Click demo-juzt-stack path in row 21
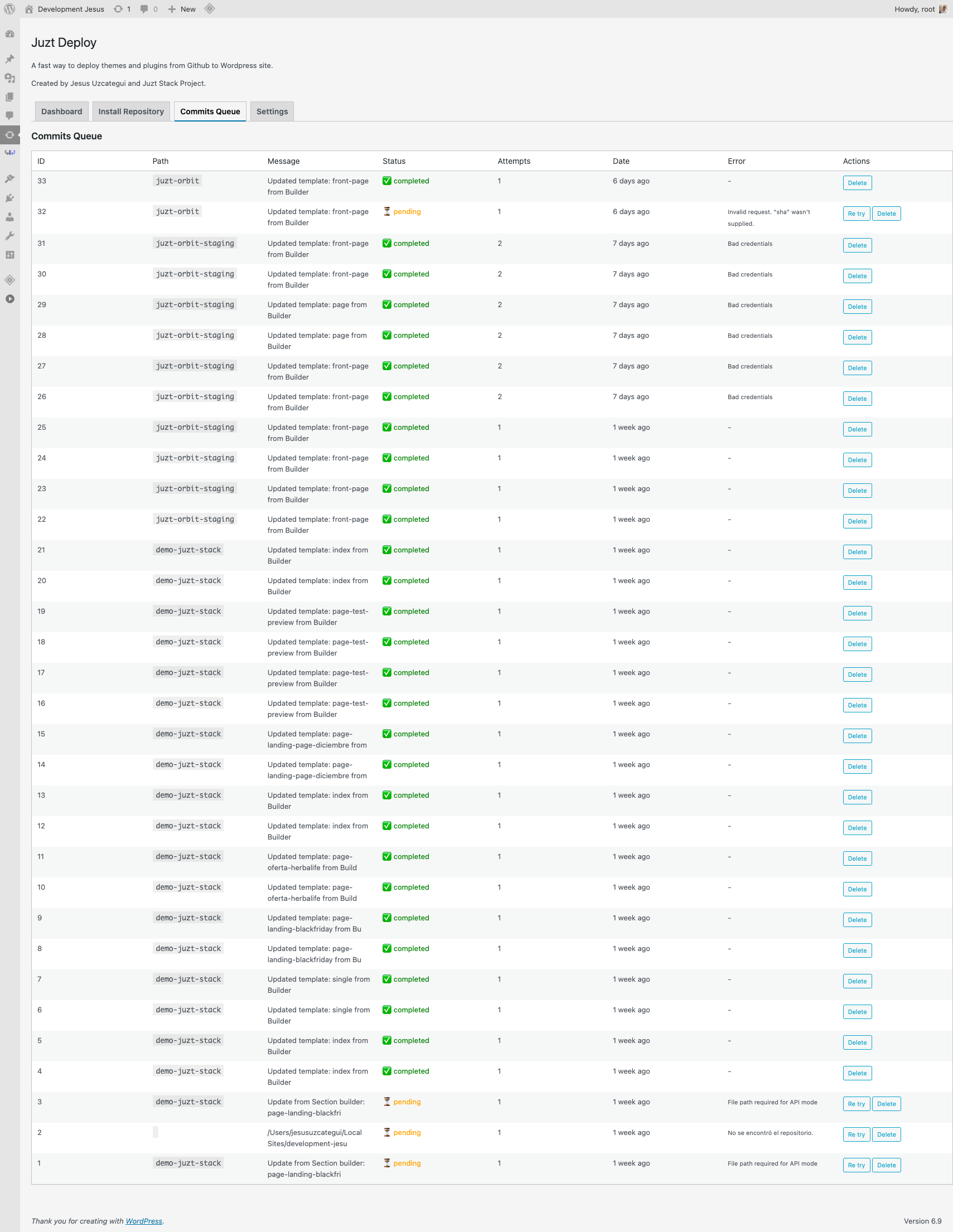Viewport: 953px width, 1232px height. (x=188, y=550)
